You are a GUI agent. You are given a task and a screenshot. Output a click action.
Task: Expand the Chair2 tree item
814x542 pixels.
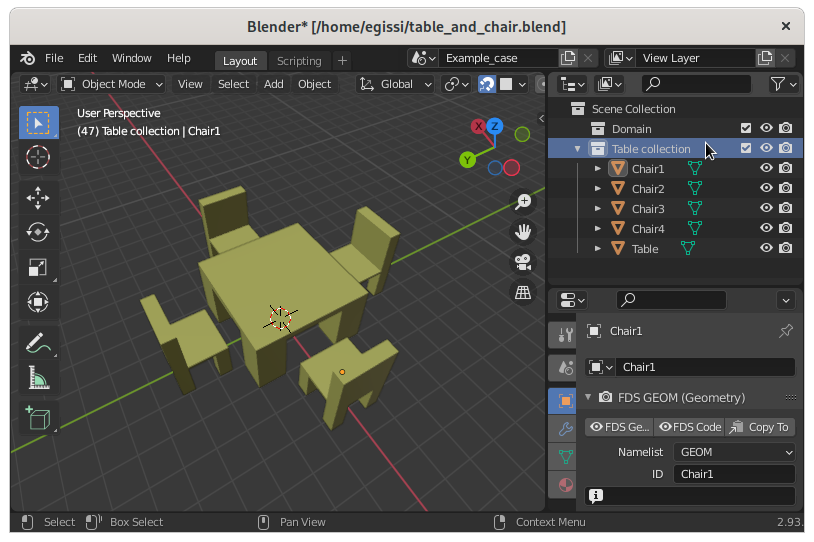tap(598, 188)
